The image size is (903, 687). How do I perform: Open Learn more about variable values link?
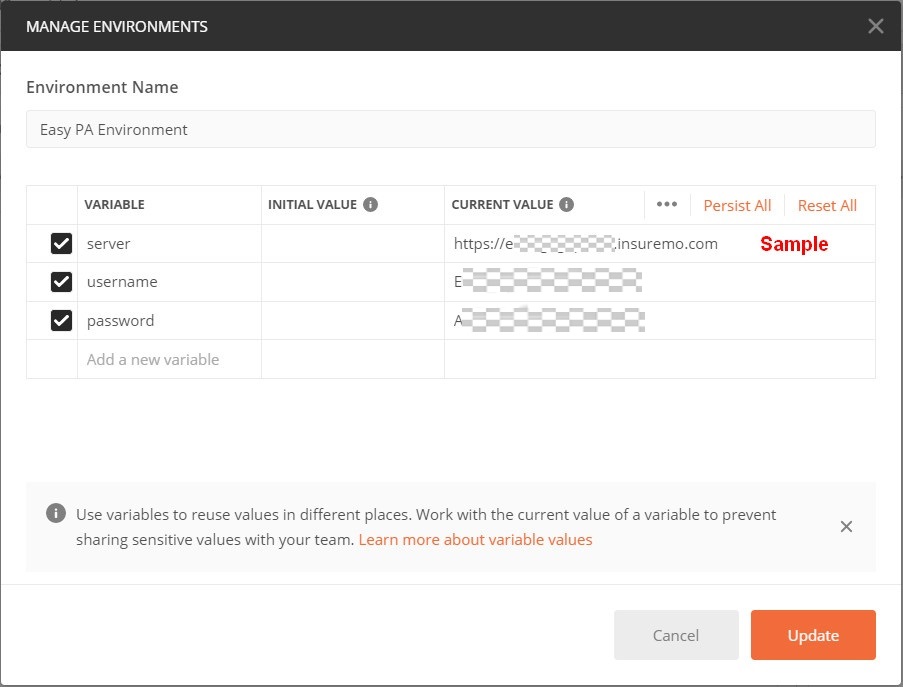click(475, 540)
